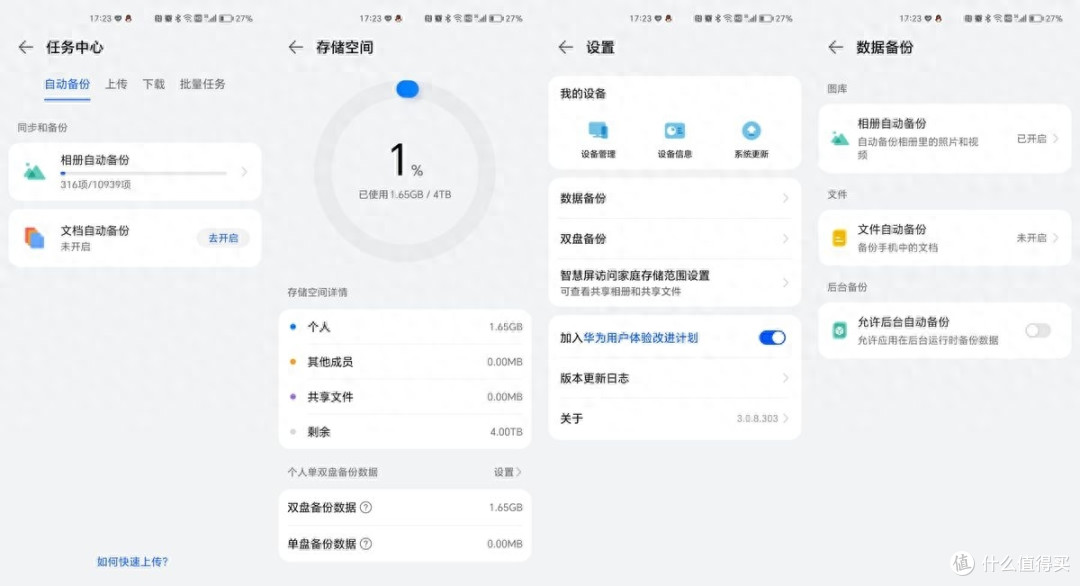
Task: Tap 去开启 button for 文档自动备份
Action: [223, 238]
